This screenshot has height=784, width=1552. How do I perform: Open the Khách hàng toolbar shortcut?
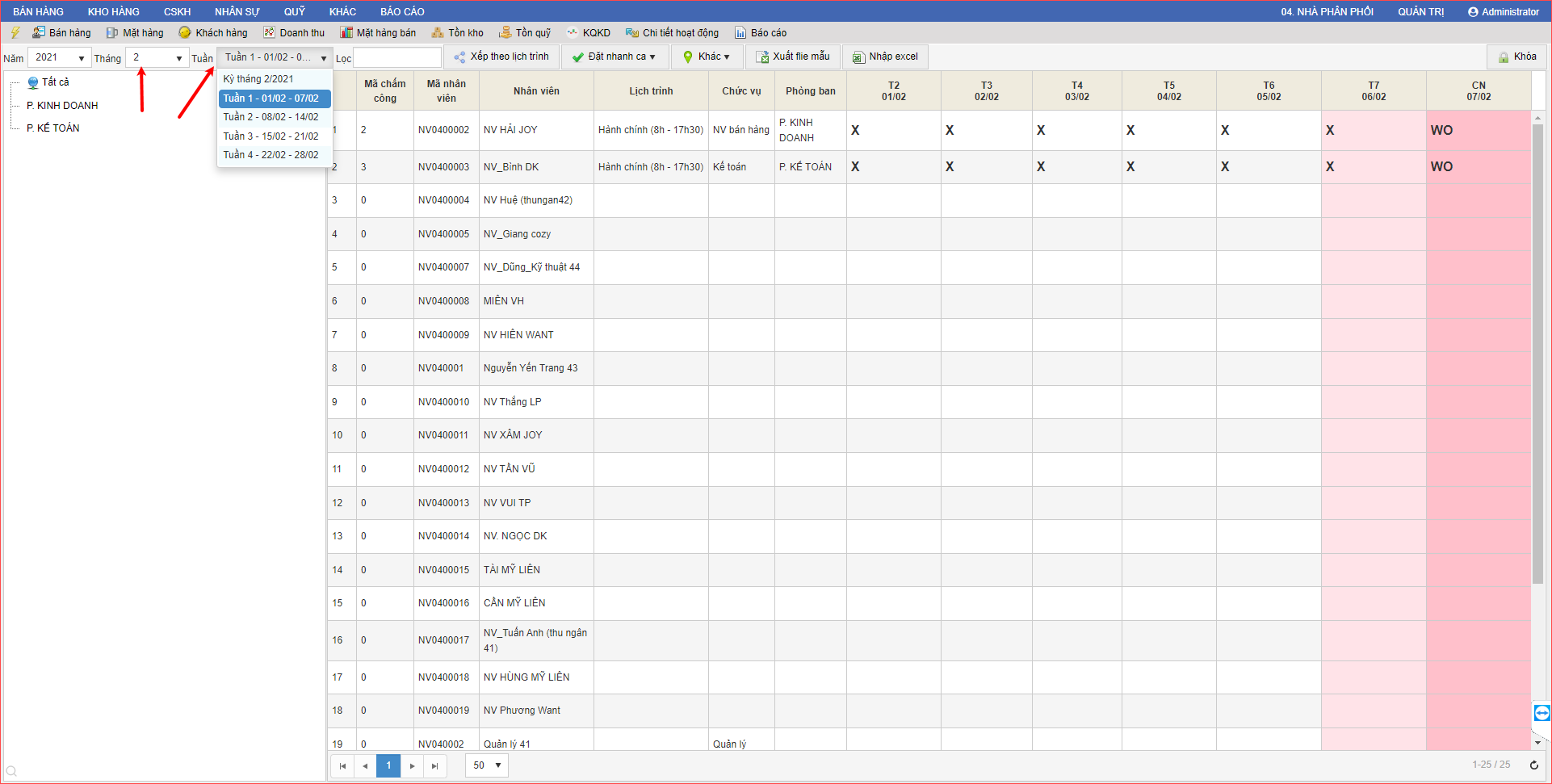(213, 33)
